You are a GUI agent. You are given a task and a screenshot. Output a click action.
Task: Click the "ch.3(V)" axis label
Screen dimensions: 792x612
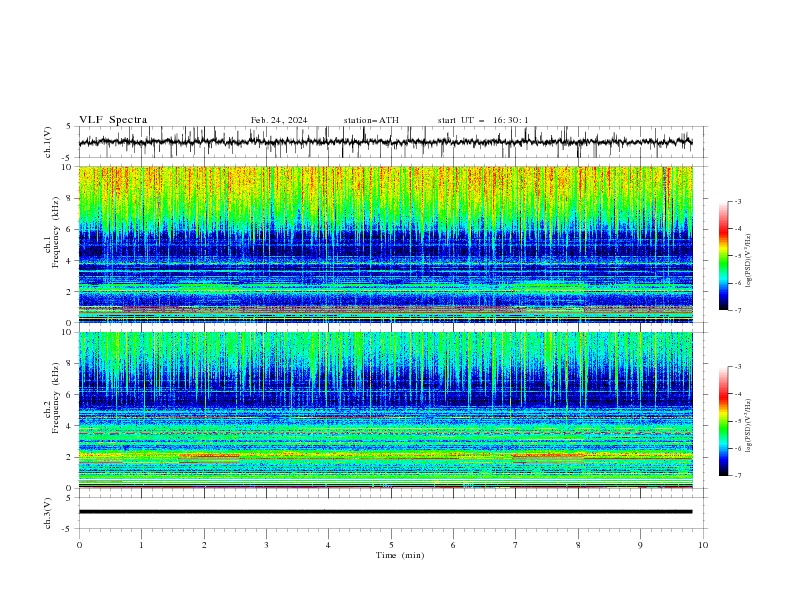(x=48, y=513)
